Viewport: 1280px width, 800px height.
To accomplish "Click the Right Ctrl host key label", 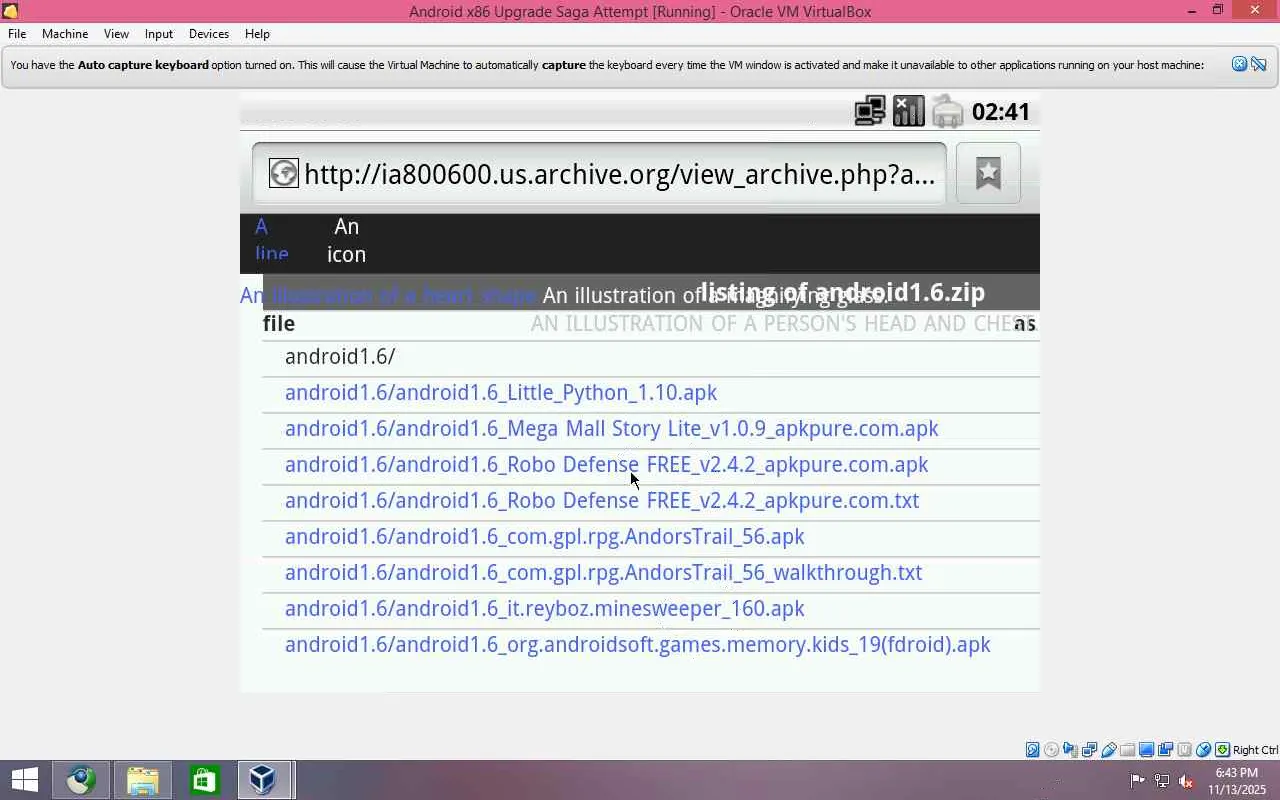I will point(1255,750).
